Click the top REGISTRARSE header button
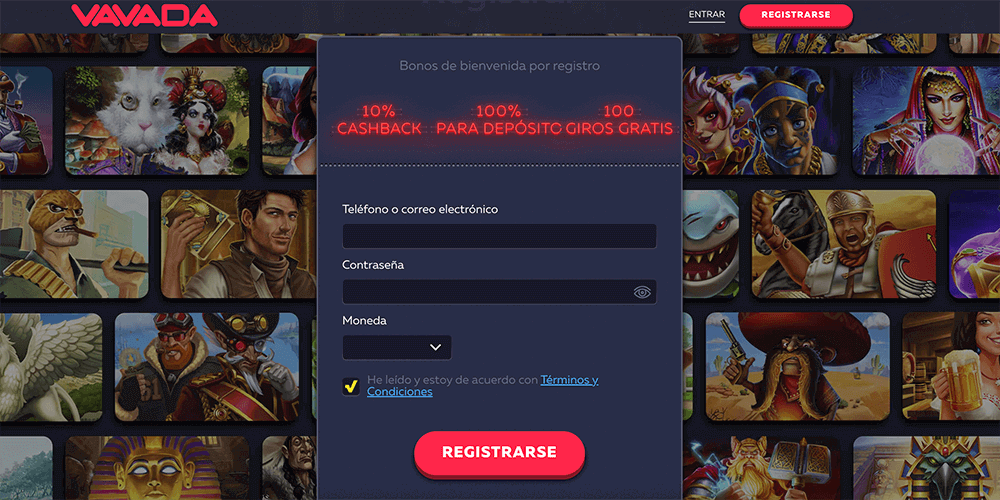This screenshot has height=500, width=1000. coord(796,15)
